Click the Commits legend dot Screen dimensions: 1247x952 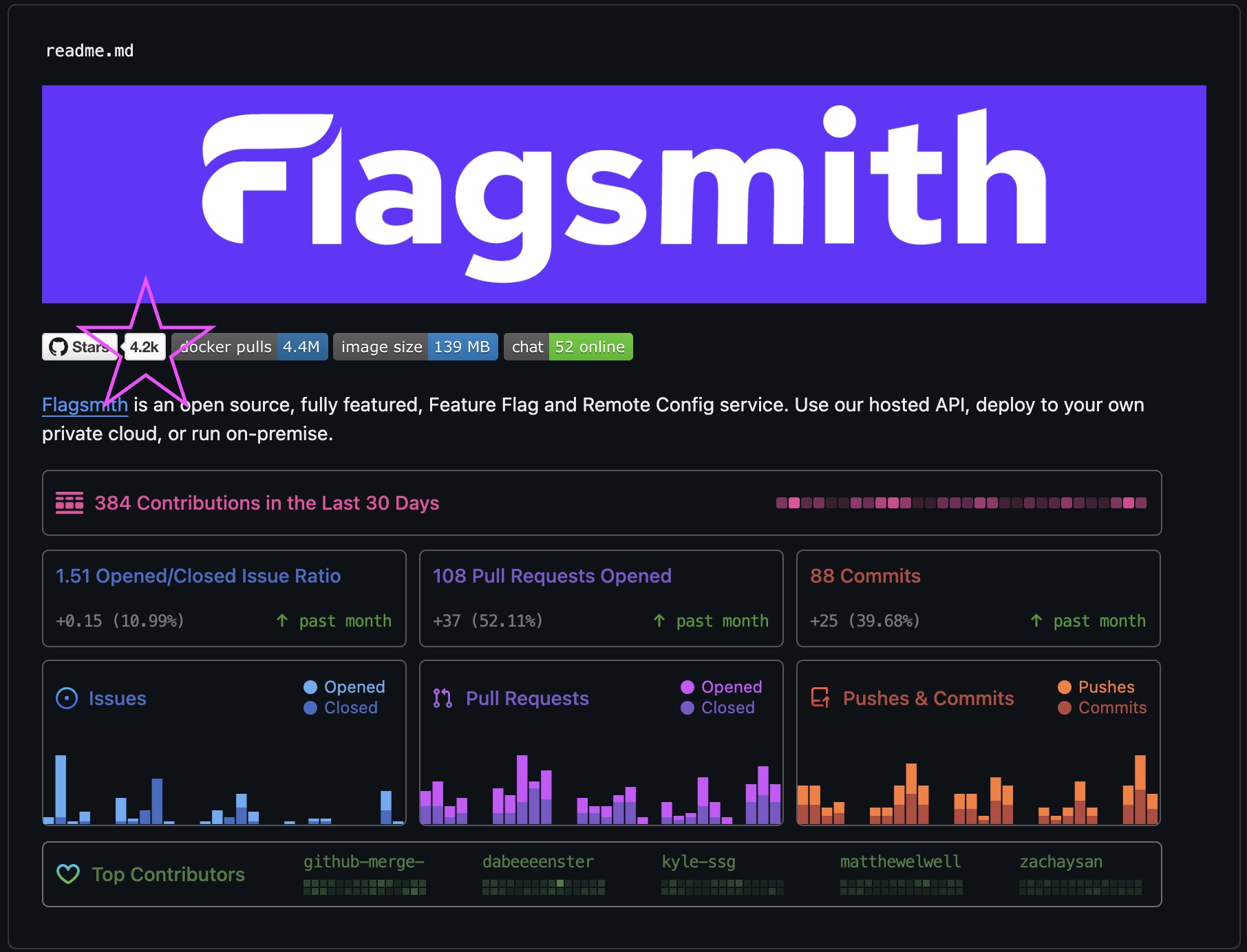(1065, 708)
